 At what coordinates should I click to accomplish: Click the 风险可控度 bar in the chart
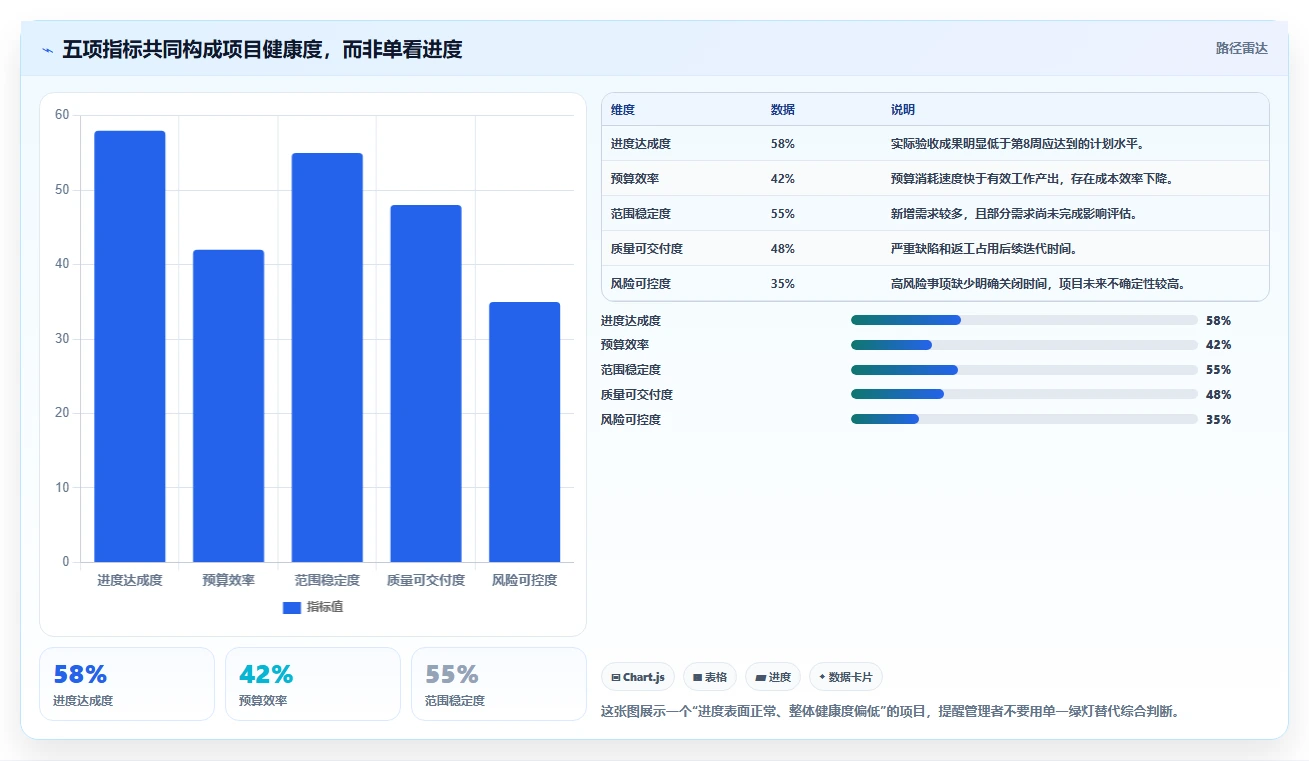524,432
